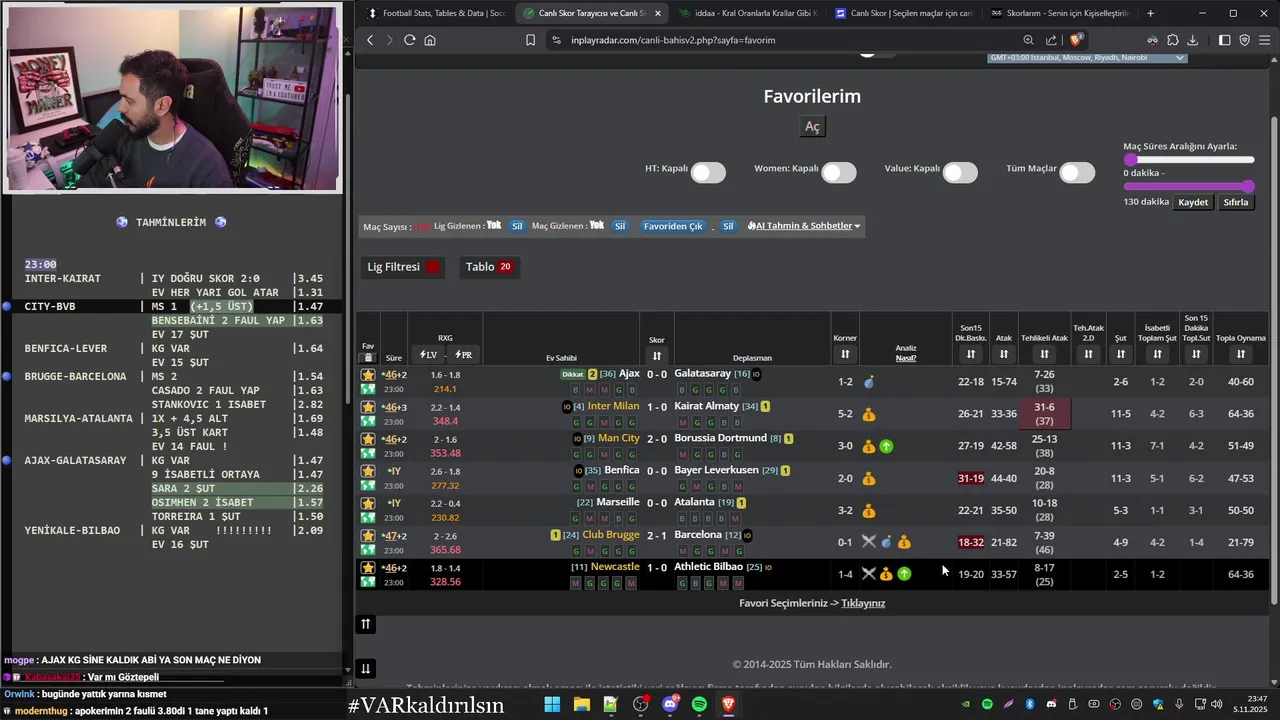Click the zoom magnifier in address bar
1280x720 pixels.
point(1028,40)
